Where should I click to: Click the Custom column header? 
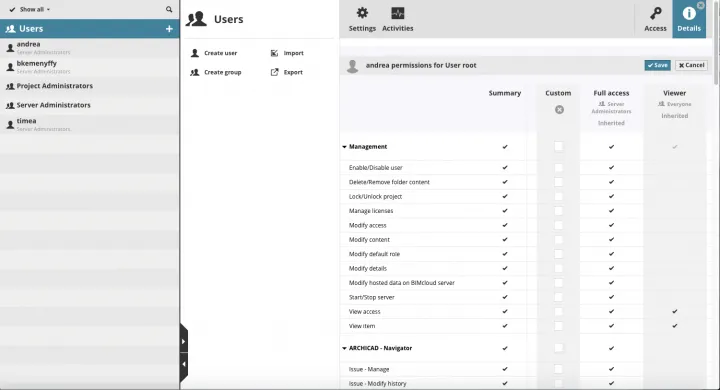tap(558, 93)
